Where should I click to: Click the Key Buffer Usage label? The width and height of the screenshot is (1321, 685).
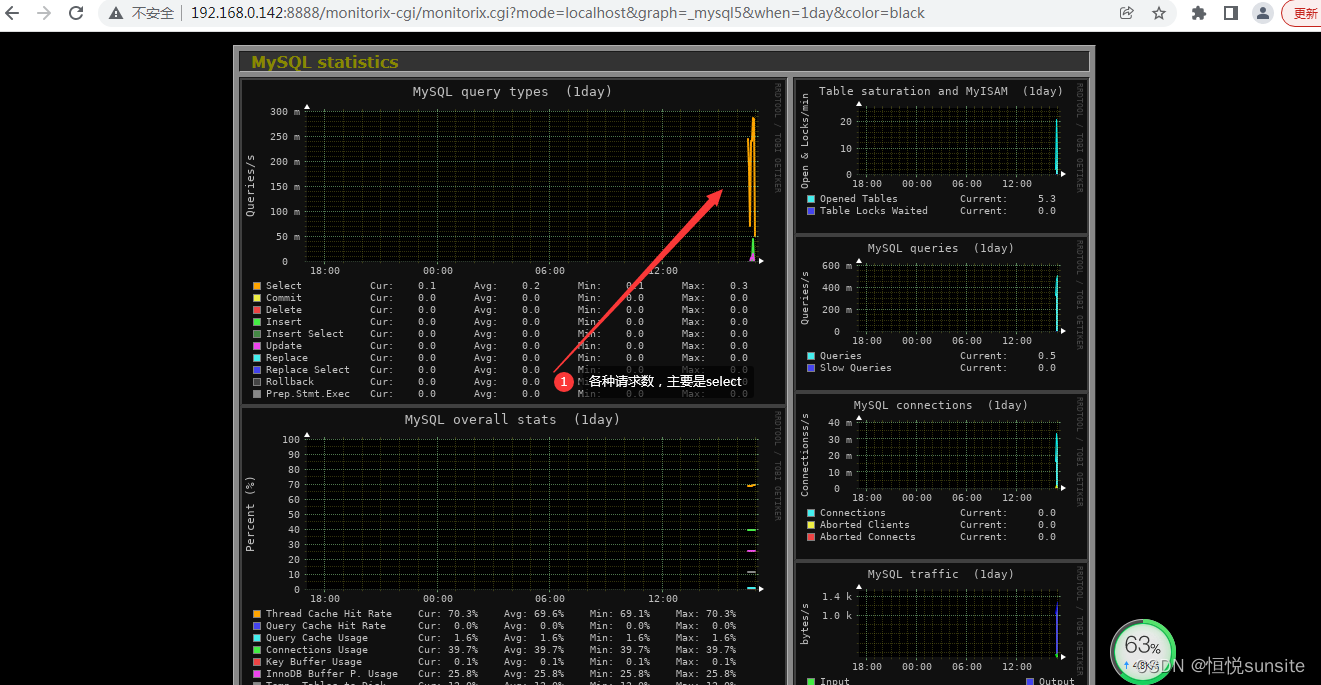(314, 662)
